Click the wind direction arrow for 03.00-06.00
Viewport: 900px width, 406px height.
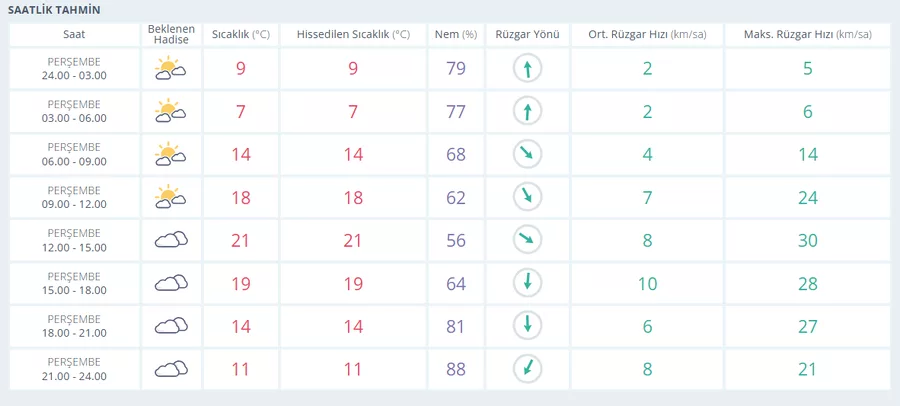(x=527, y=111)
